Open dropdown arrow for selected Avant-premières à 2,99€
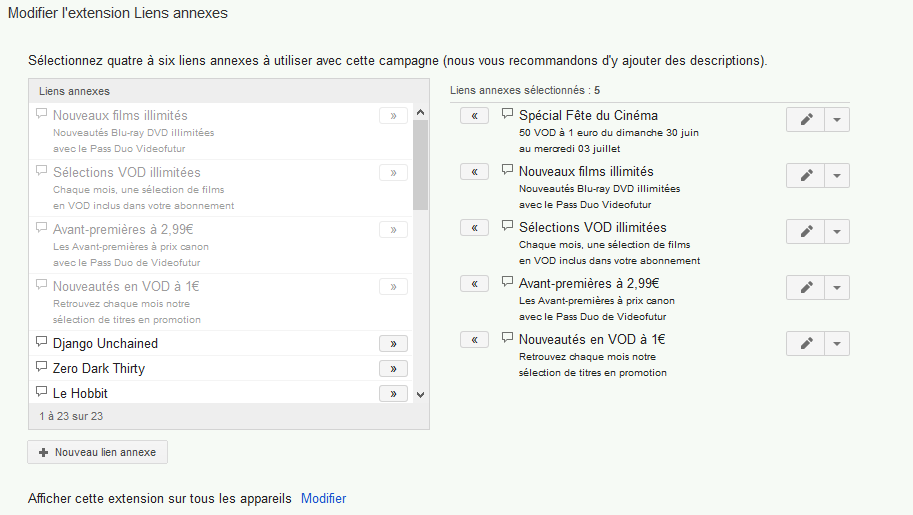Viewport: 913px width, 515px height. (x=837, y=287)
